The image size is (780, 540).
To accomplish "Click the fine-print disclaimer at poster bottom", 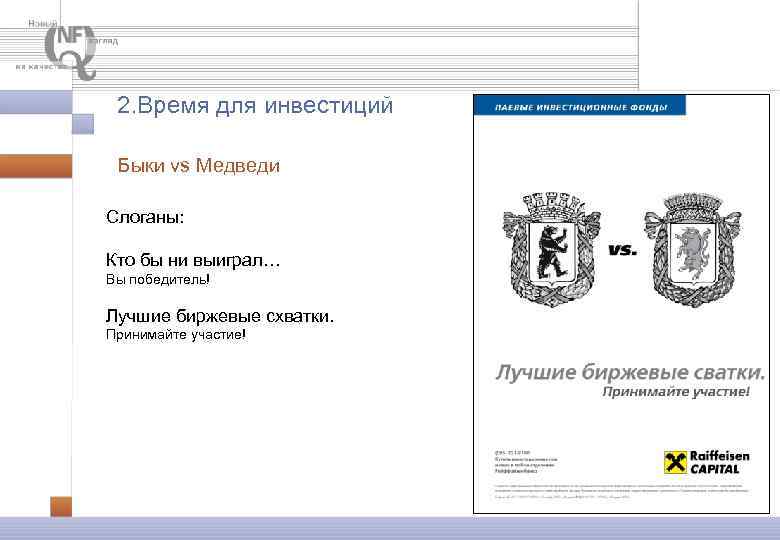I will (621, 491).
